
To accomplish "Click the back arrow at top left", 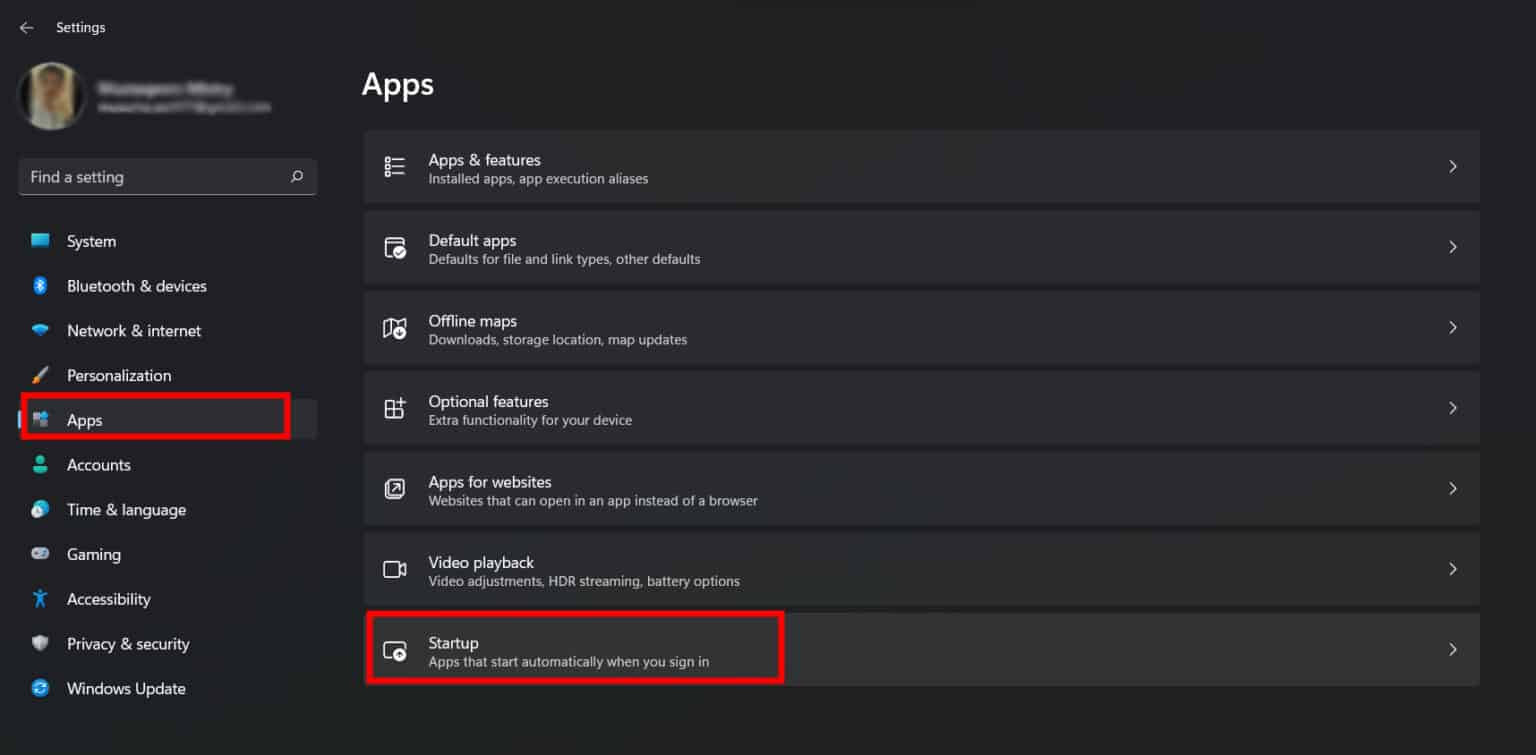I will pyautogui.click(x=26, y=27).
